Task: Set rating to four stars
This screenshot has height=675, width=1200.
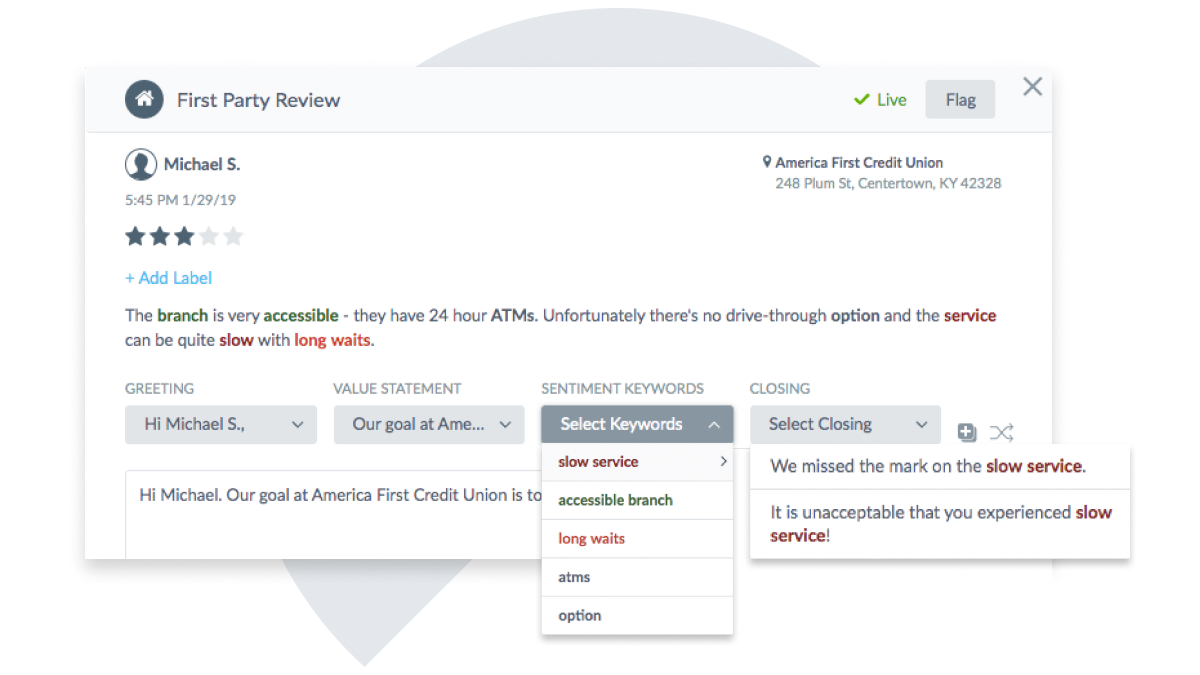Action: point(209,236)
